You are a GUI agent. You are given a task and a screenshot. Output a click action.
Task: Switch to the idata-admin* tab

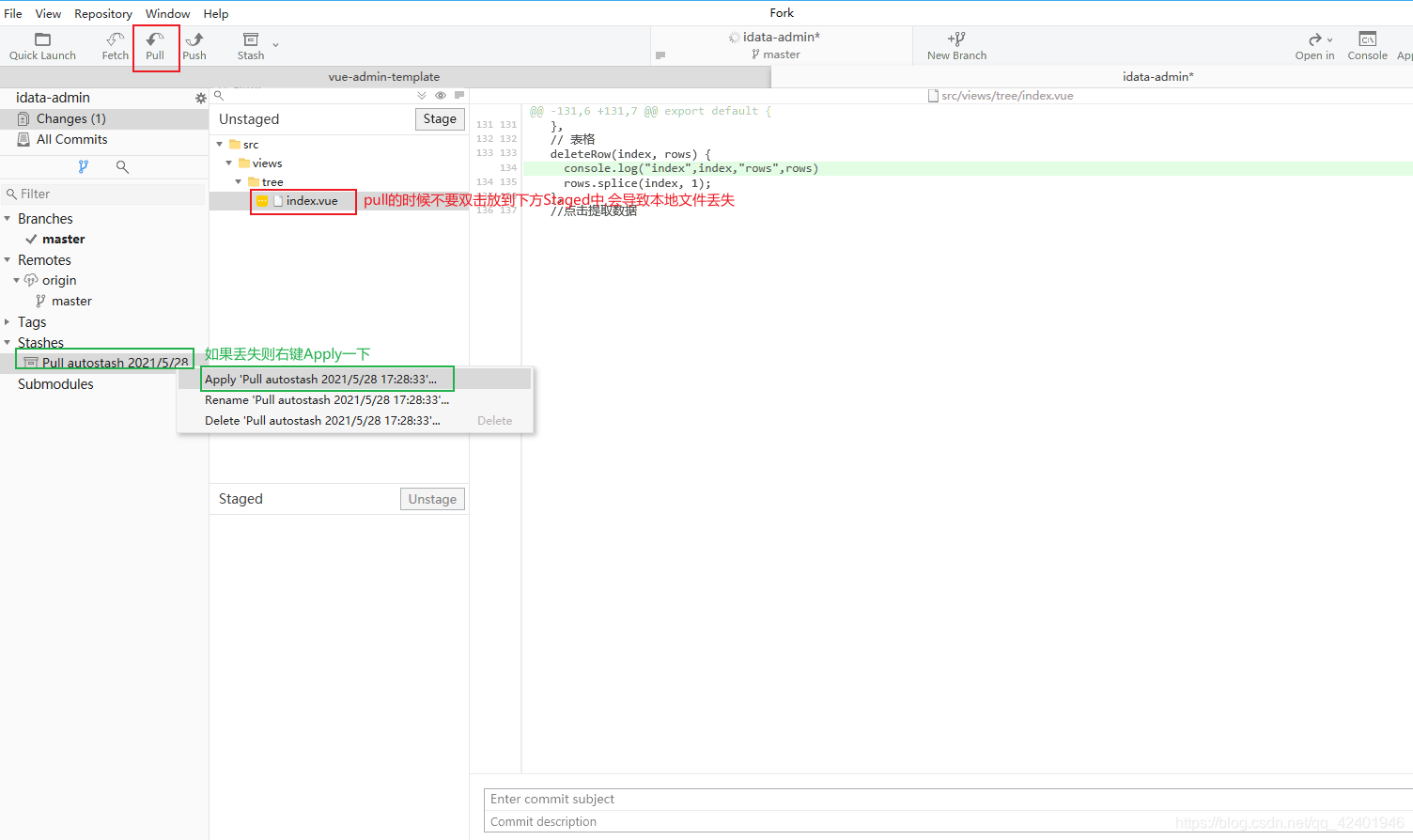[1157, 77]
